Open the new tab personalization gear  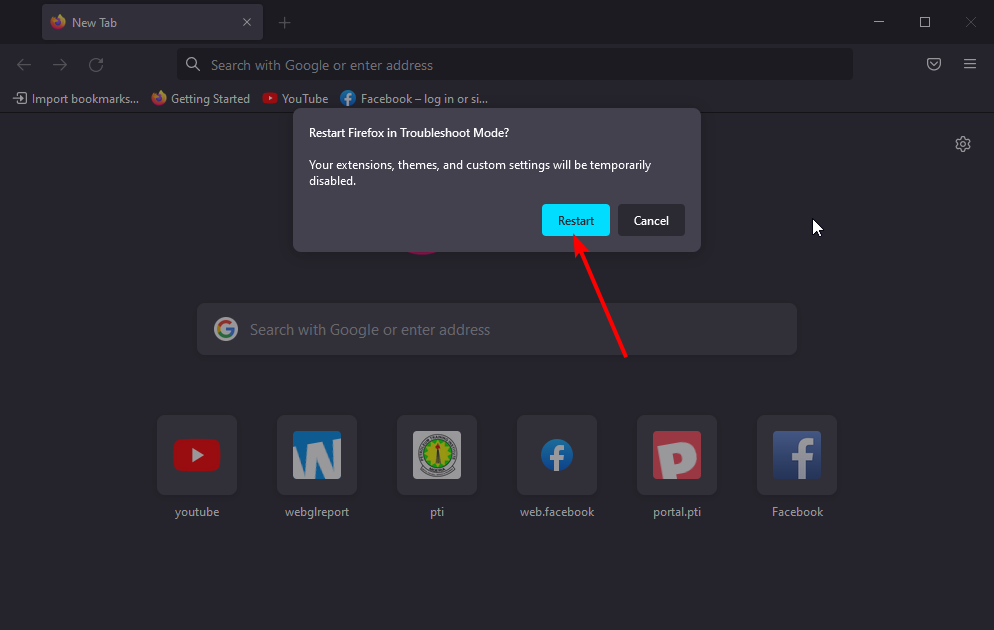coord(962,144)
